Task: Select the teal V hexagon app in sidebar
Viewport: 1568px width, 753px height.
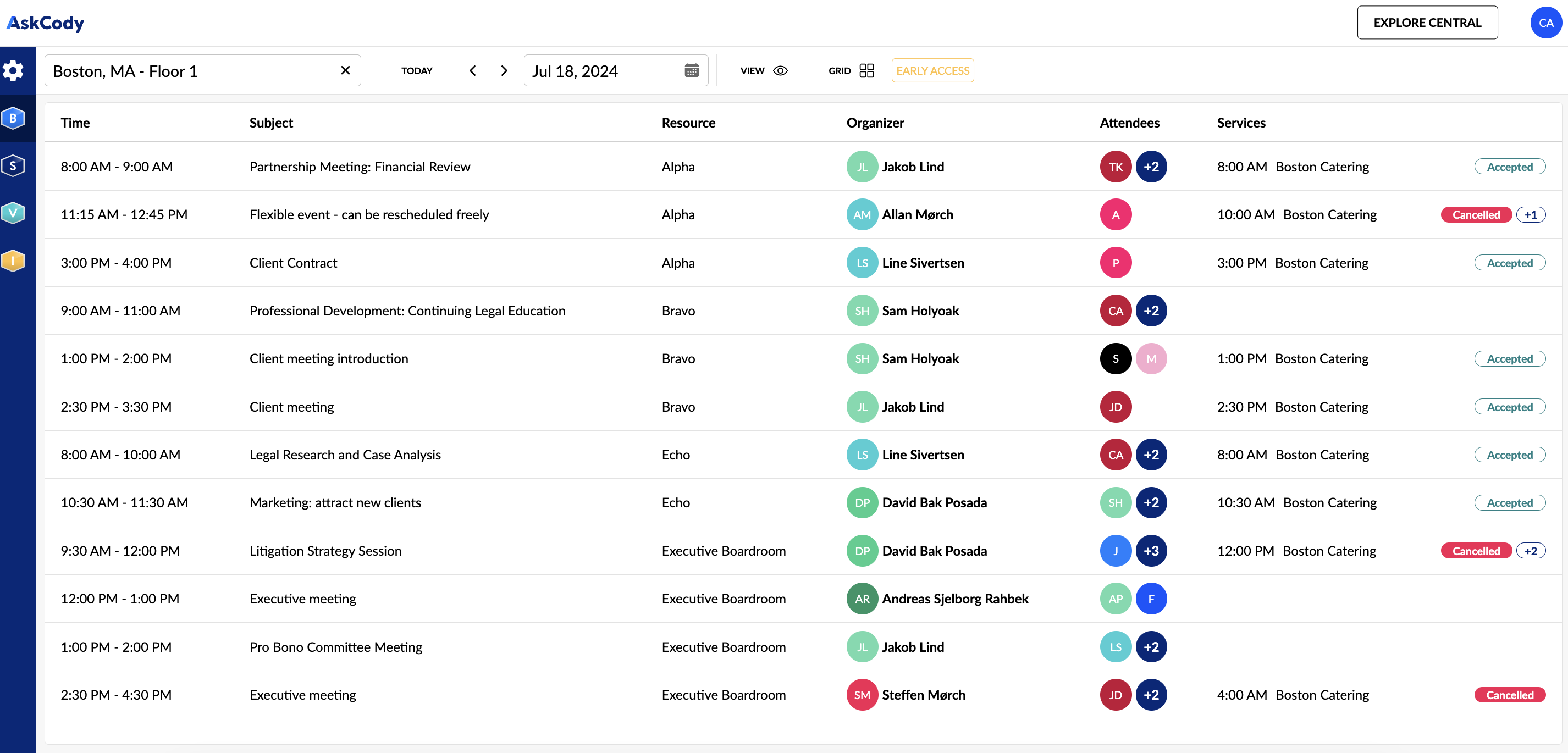Action: pyautogui.click(x=13, y=213)
